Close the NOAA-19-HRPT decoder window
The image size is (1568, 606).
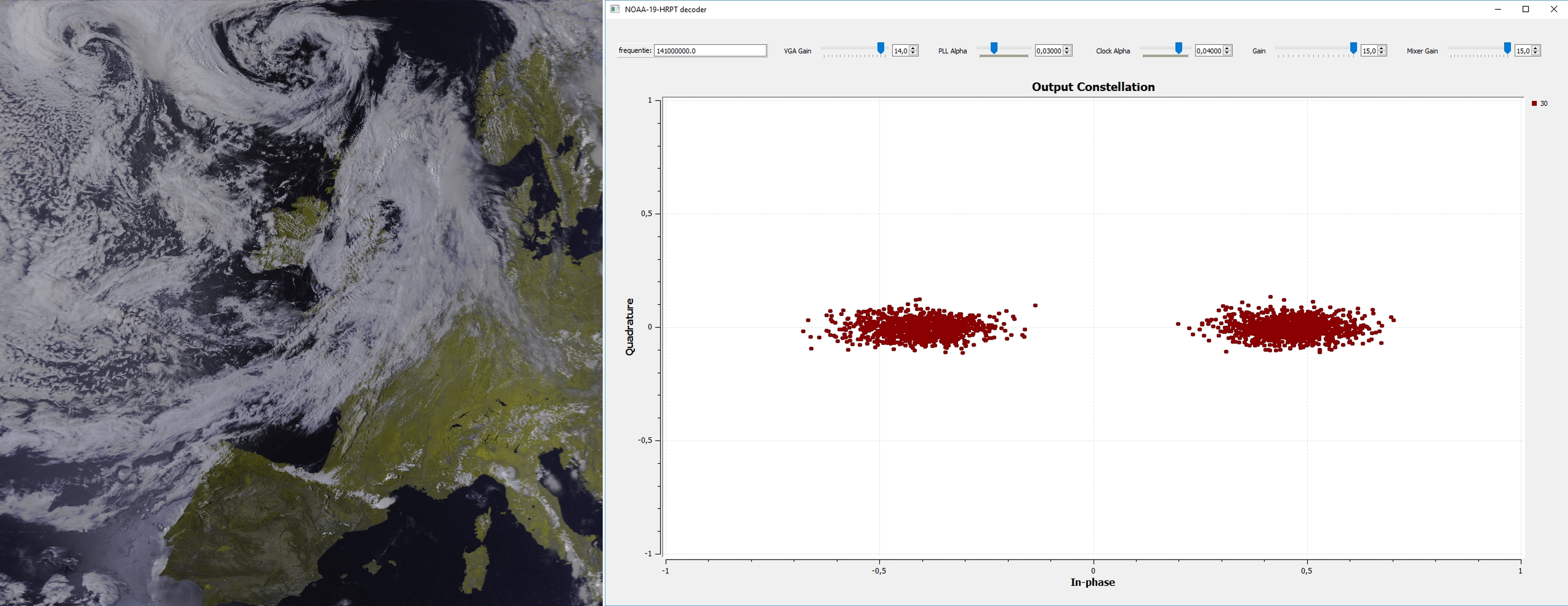coord(1554,9)
